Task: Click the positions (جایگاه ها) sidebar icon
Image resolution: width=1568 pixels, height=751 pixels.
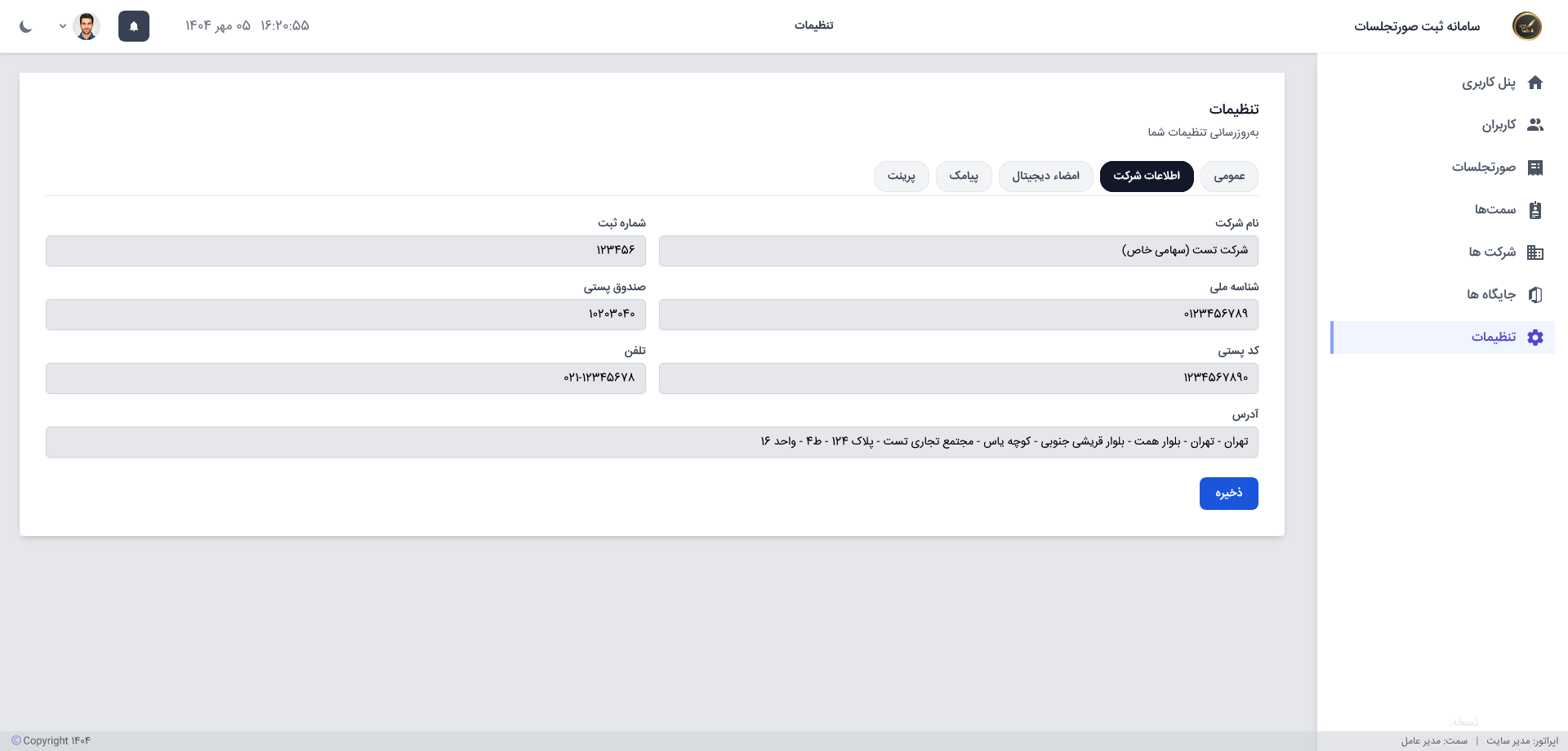Action: 1535,295
